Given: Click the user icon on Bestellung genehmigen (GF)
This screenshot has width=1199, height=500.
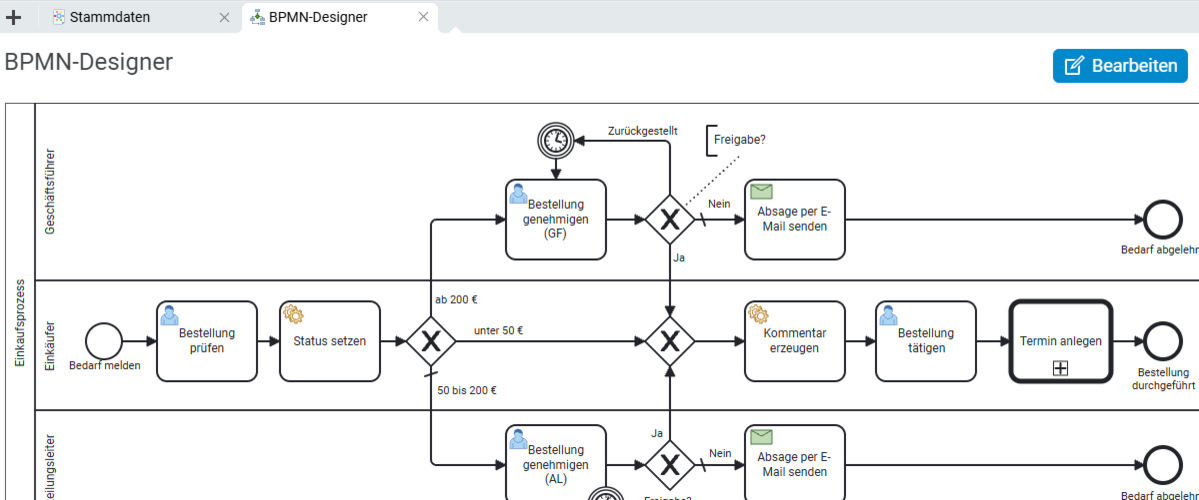Looking at the screenshot, I should 519,193.
